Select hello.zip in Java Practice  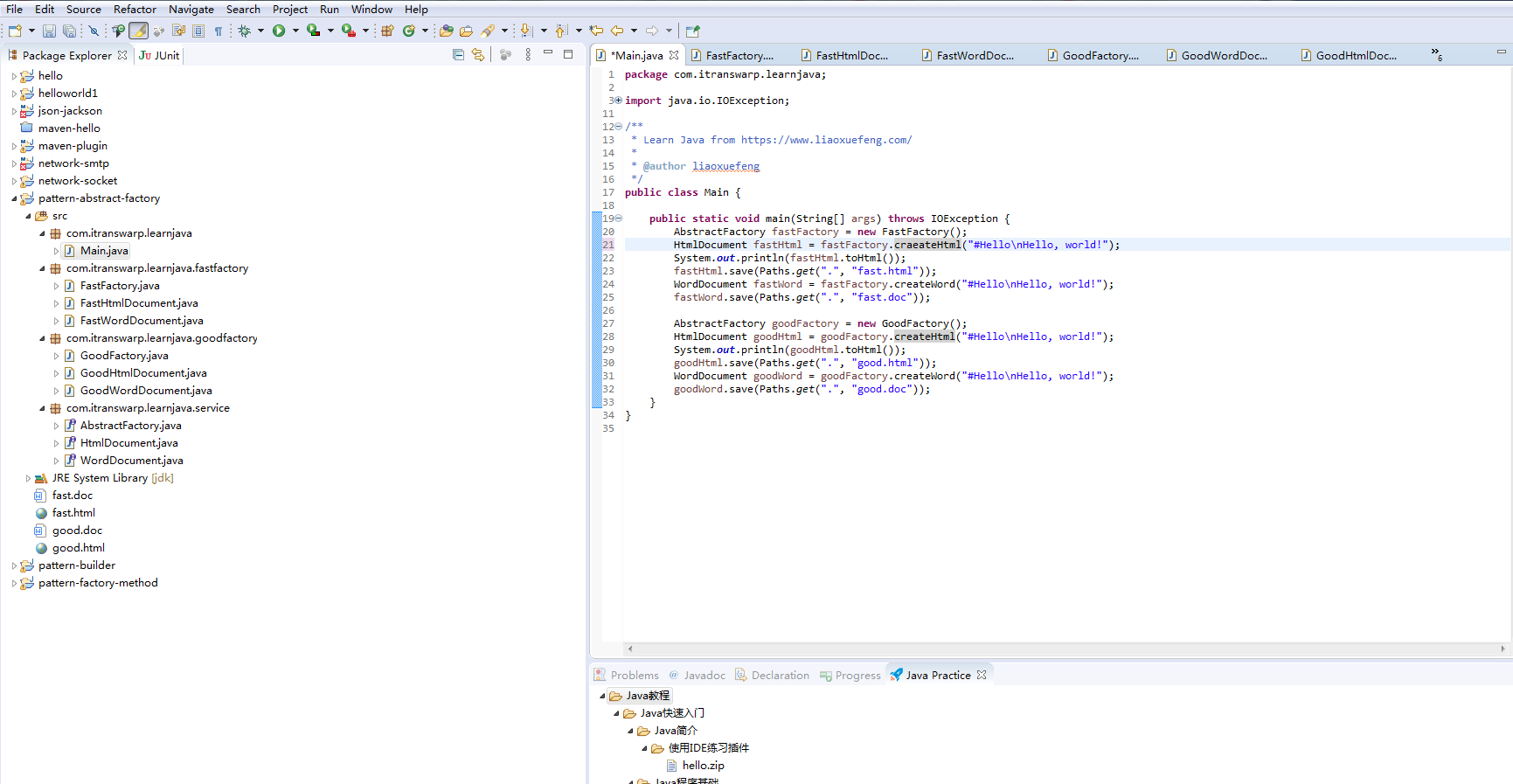point(703,766)
